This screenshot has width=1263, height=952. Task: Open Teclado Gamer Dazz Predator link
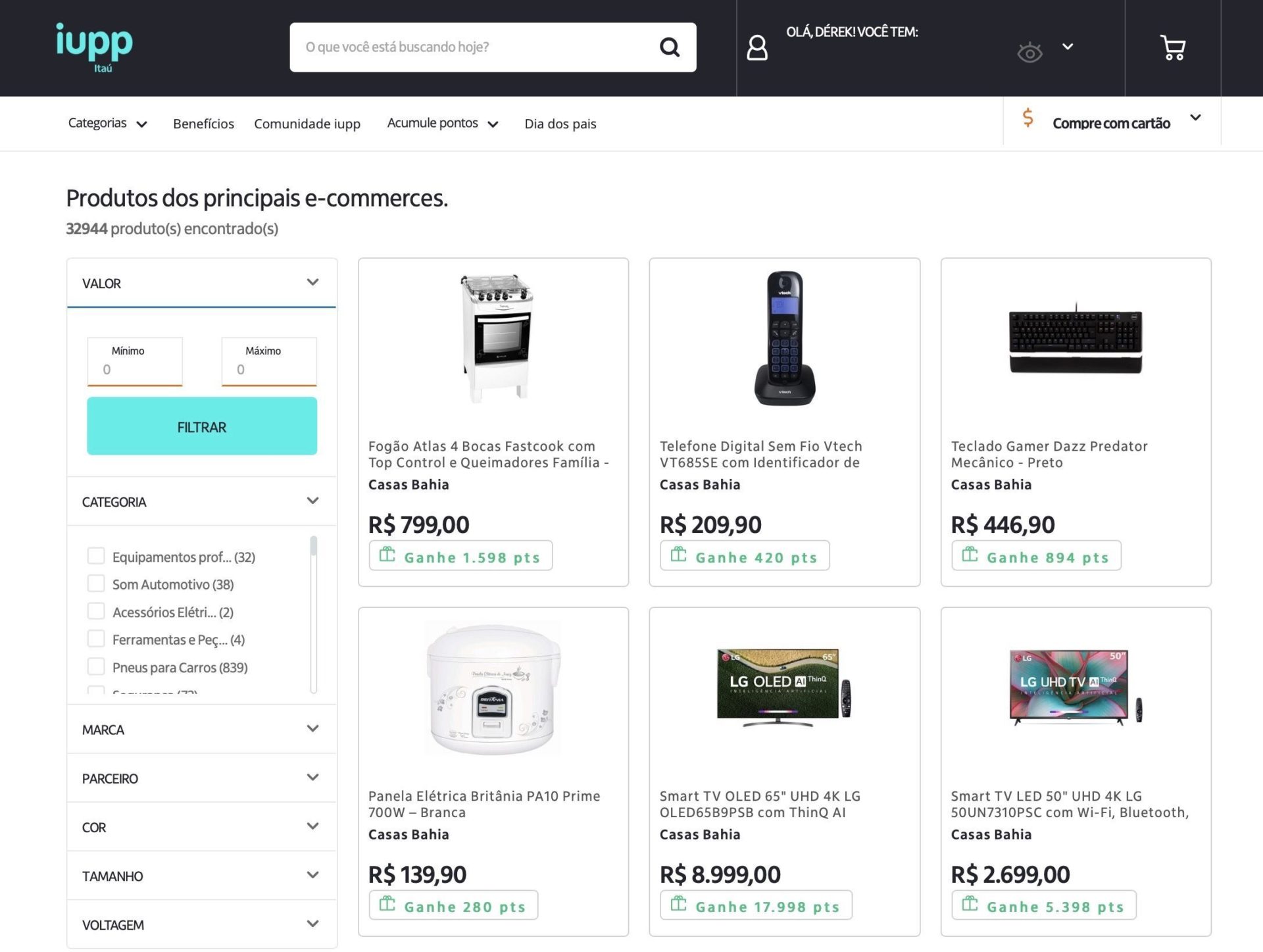pos(1049,454)
